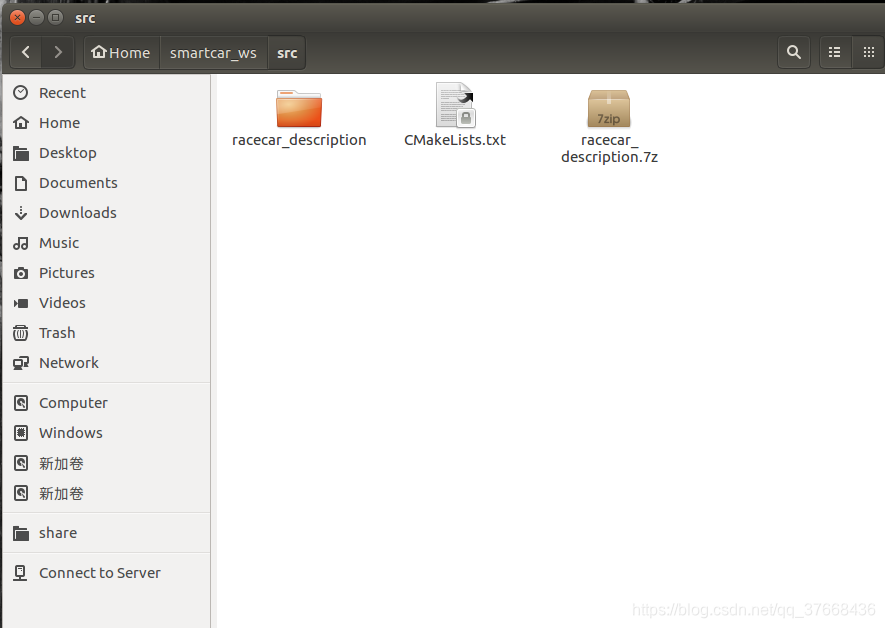Open Pictures label in the sidebar
Screen dimensions: 885x628
coord(67,273)
